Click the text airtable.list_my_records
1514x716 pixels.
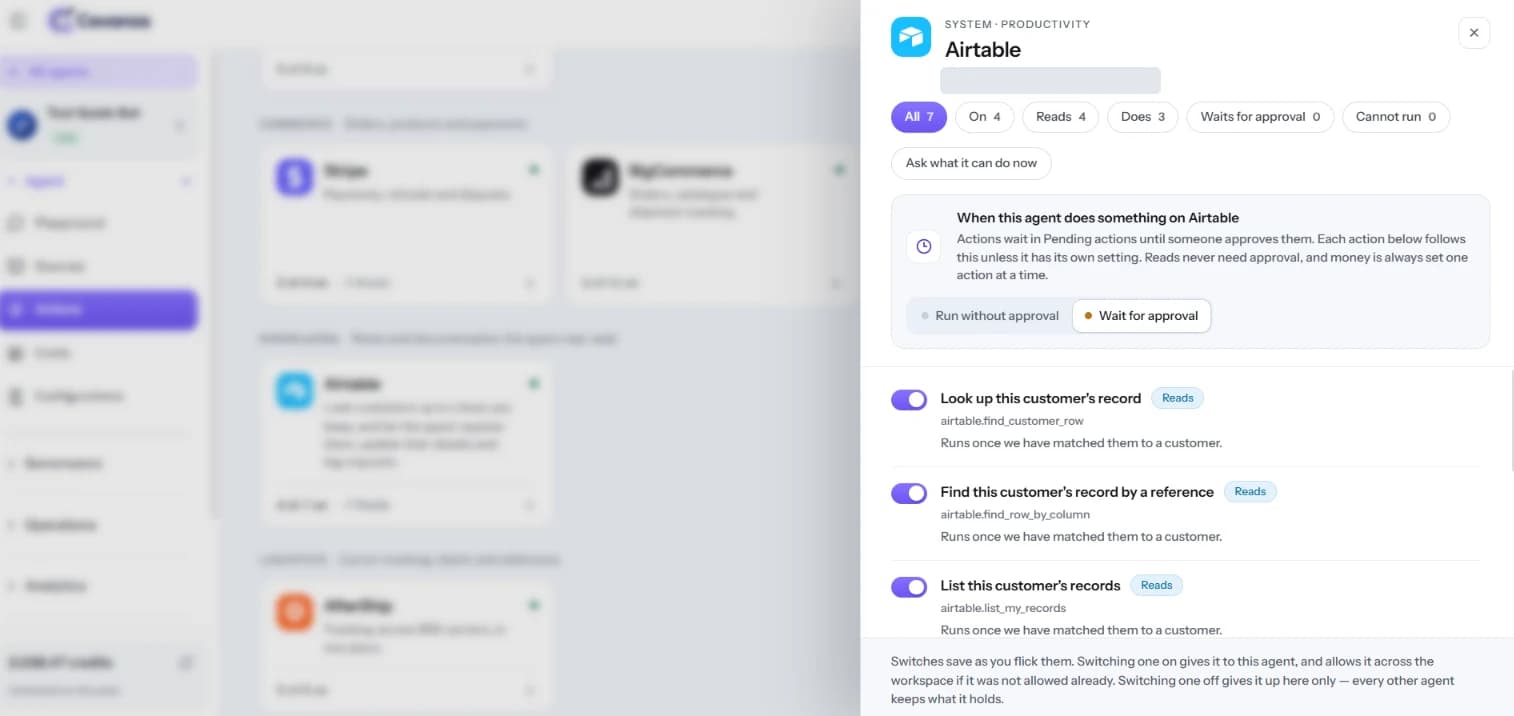click(x=1003, y=608)
